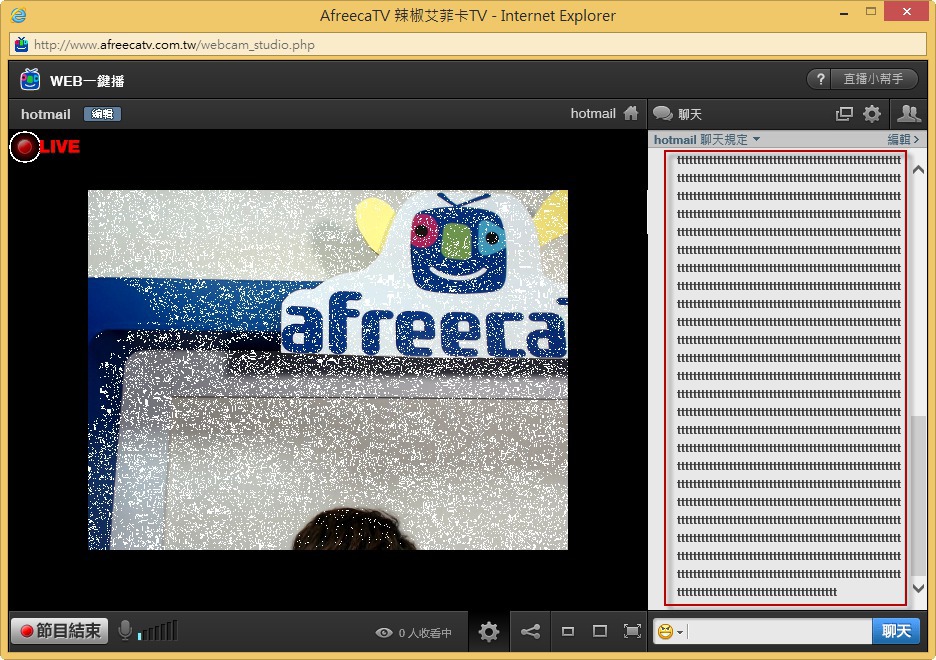Click the address bar URL

click(x=174, y=44)
